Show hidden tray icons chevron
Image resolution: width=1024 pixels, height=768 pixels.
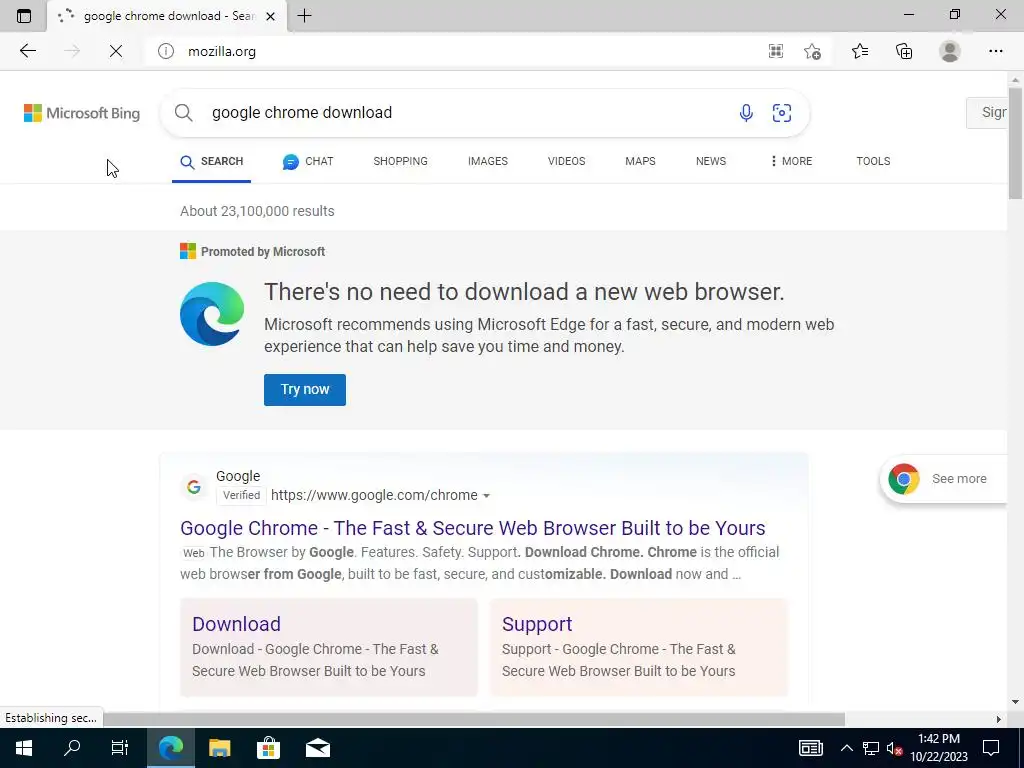pyautogui.click(x=846, y=748)
